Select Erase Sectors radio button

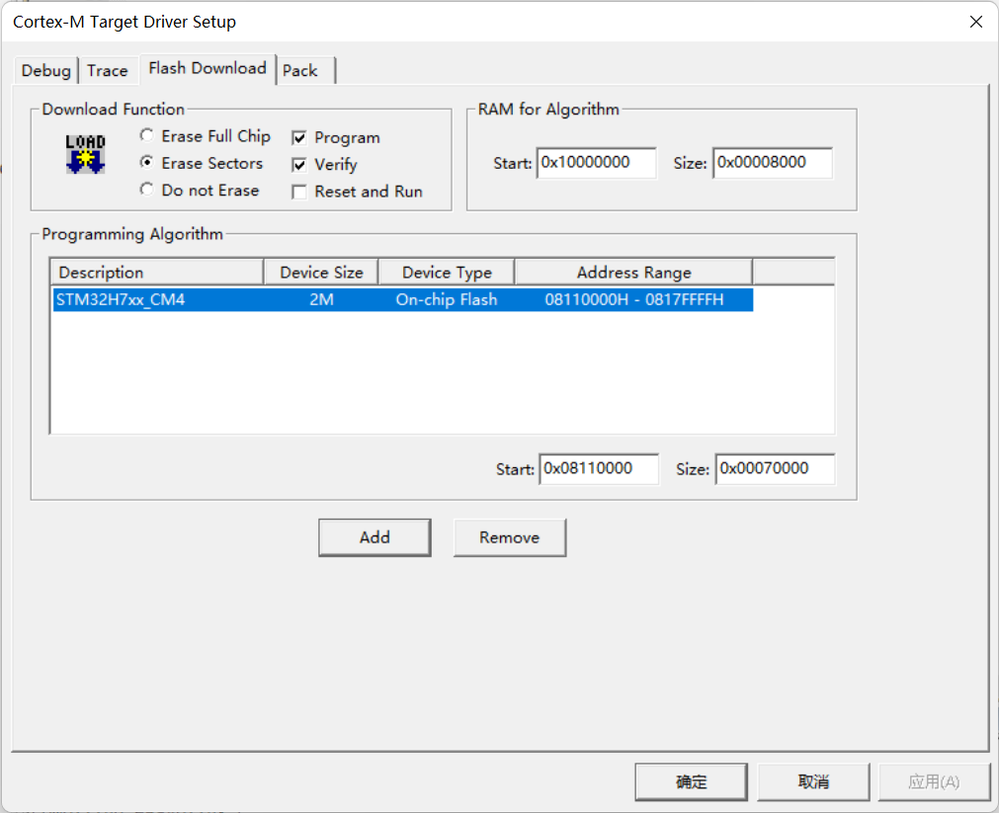(147, 163)
